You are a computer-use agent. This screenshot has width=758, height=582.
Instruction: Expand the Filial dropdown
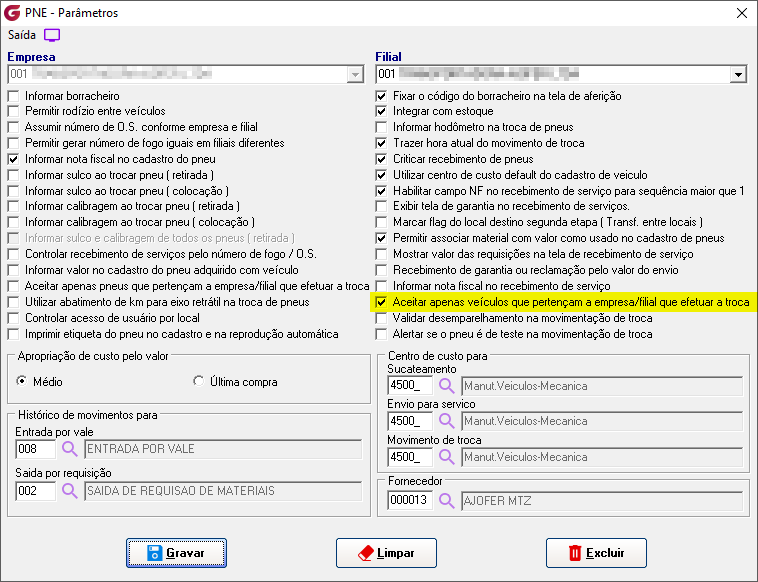pyautogui.click(x=738, y=75)
